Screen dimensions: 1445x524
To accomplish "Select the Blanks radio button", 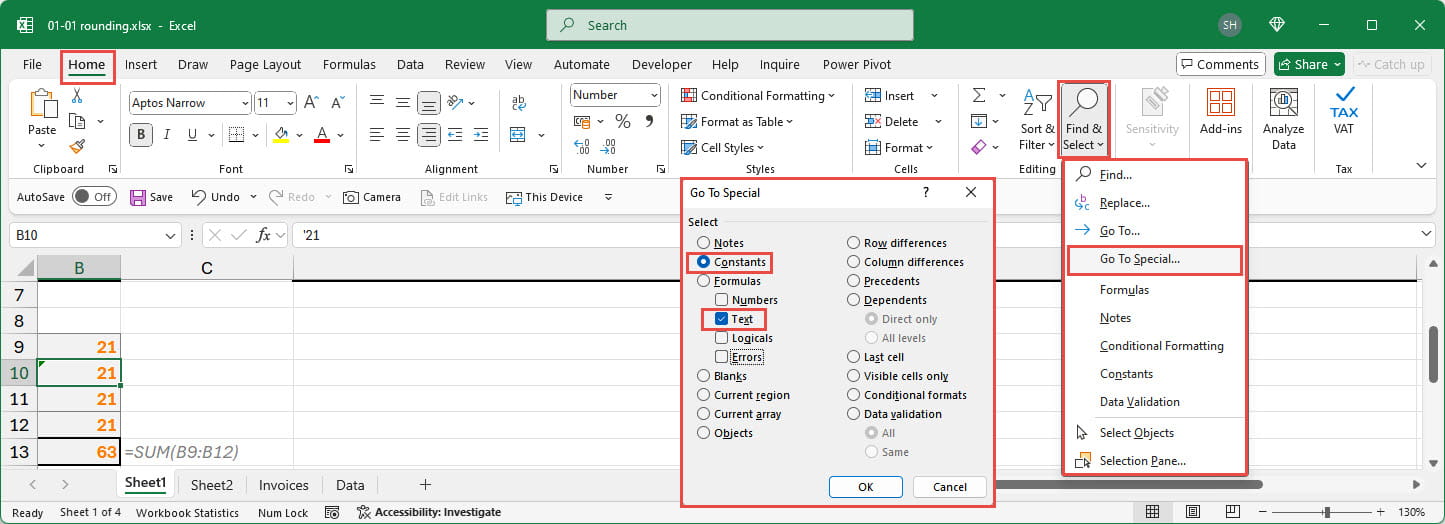I will (704, 376).
